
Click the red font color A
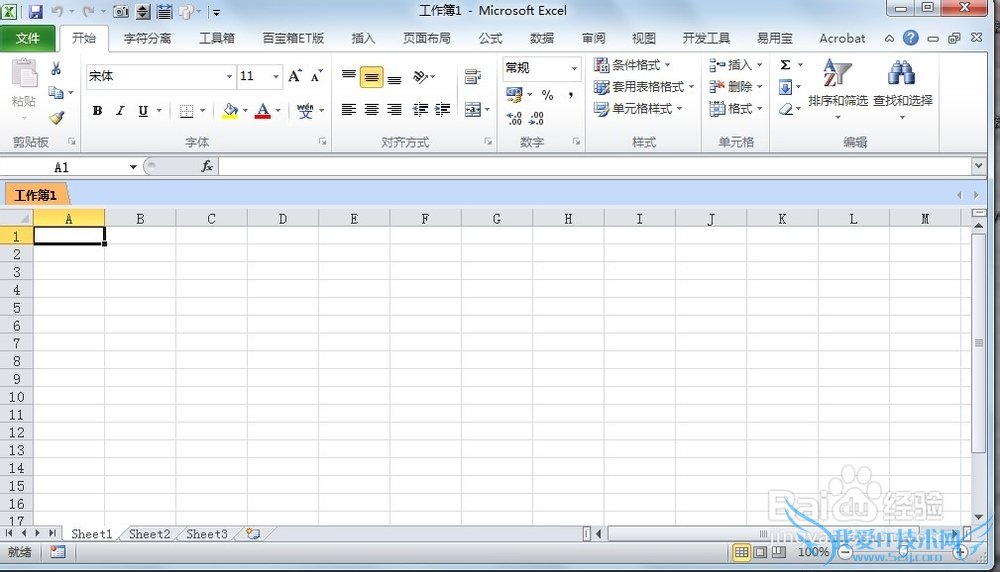(x=263, y=111)
